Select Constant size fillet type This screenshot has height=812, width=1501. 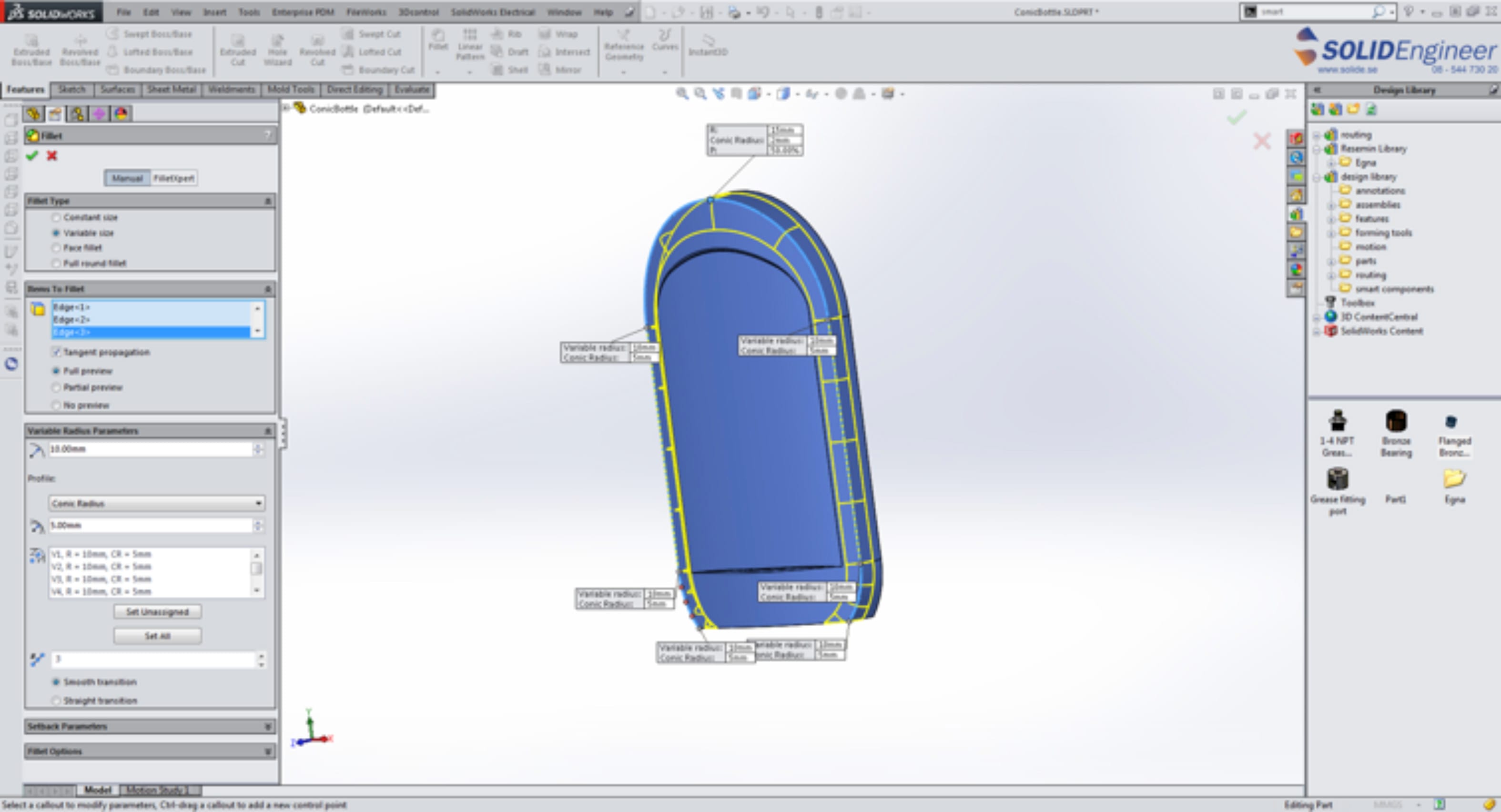[x=57, y=217]
